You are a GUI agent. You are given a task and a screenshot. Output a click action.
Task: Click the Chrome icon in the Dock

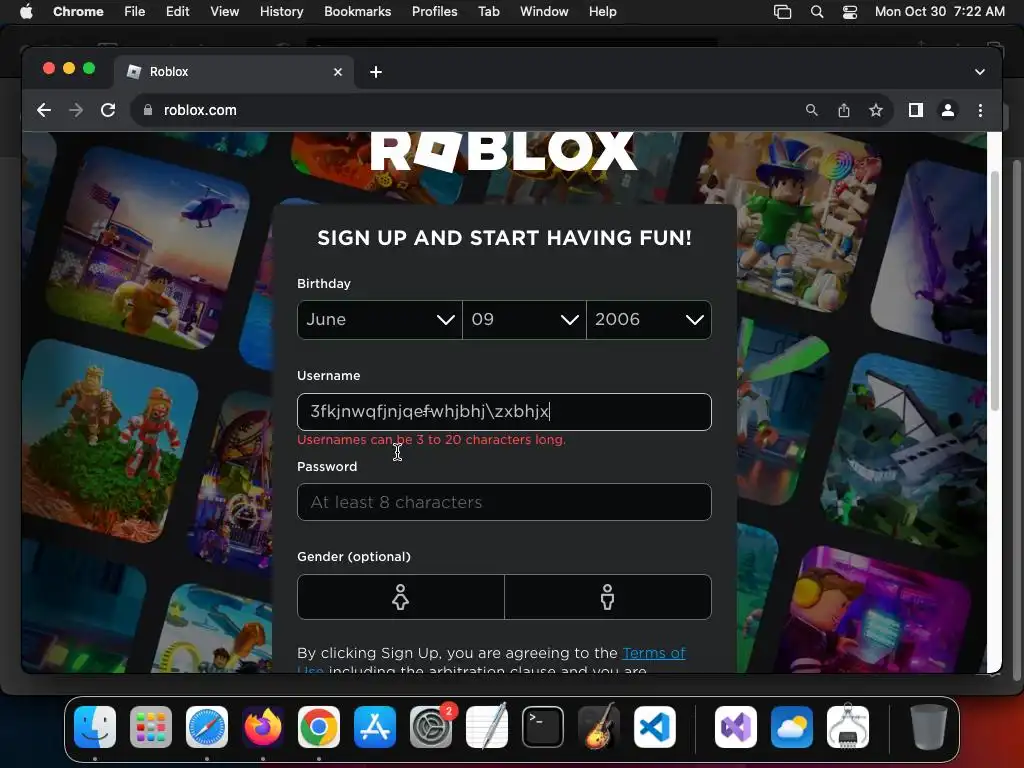pos(319,727)
